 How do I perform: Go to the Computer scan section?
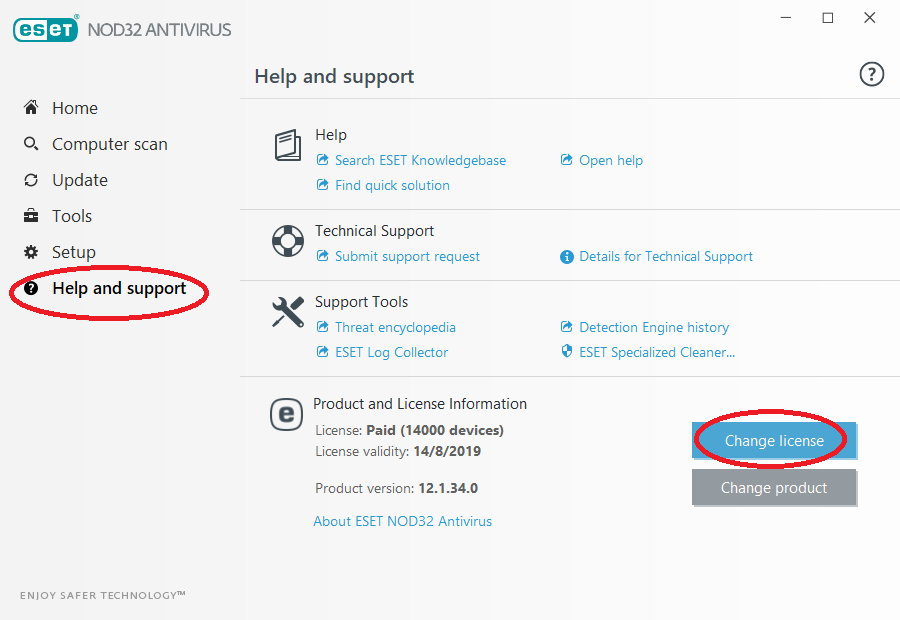pyautogui.click(x=110, y=144)
